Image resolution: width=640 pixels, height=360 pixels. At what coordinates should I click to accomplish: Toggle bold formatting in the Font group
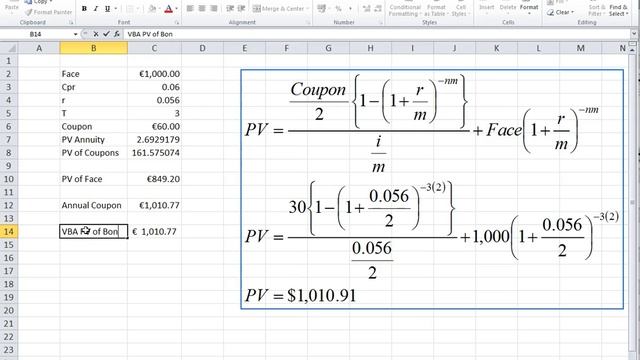(84, 8)
